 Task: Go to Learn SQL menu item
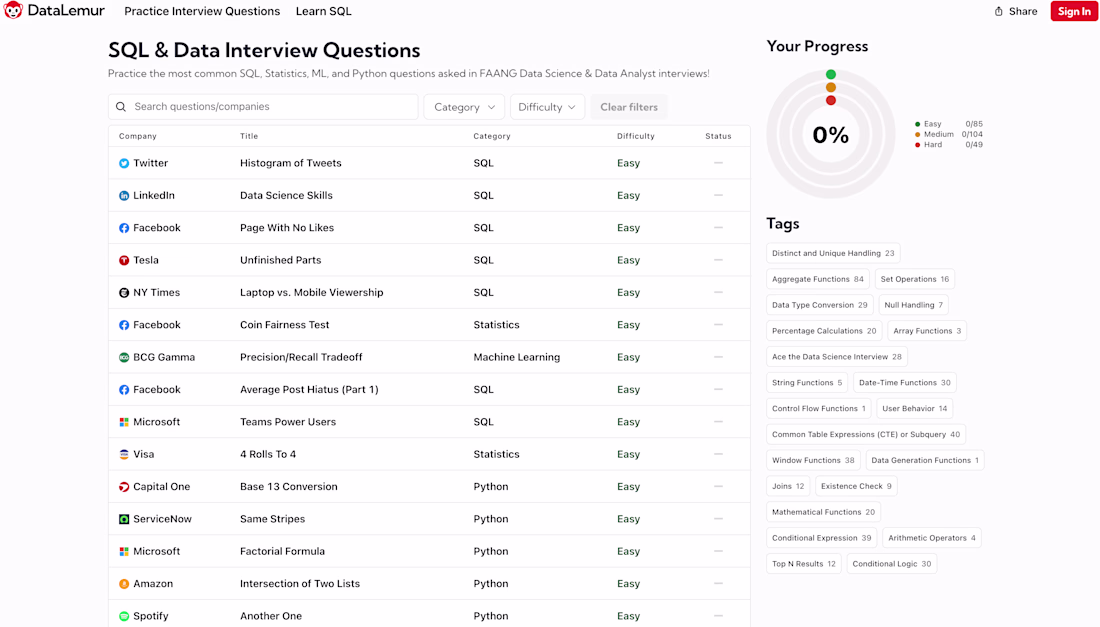323,12
